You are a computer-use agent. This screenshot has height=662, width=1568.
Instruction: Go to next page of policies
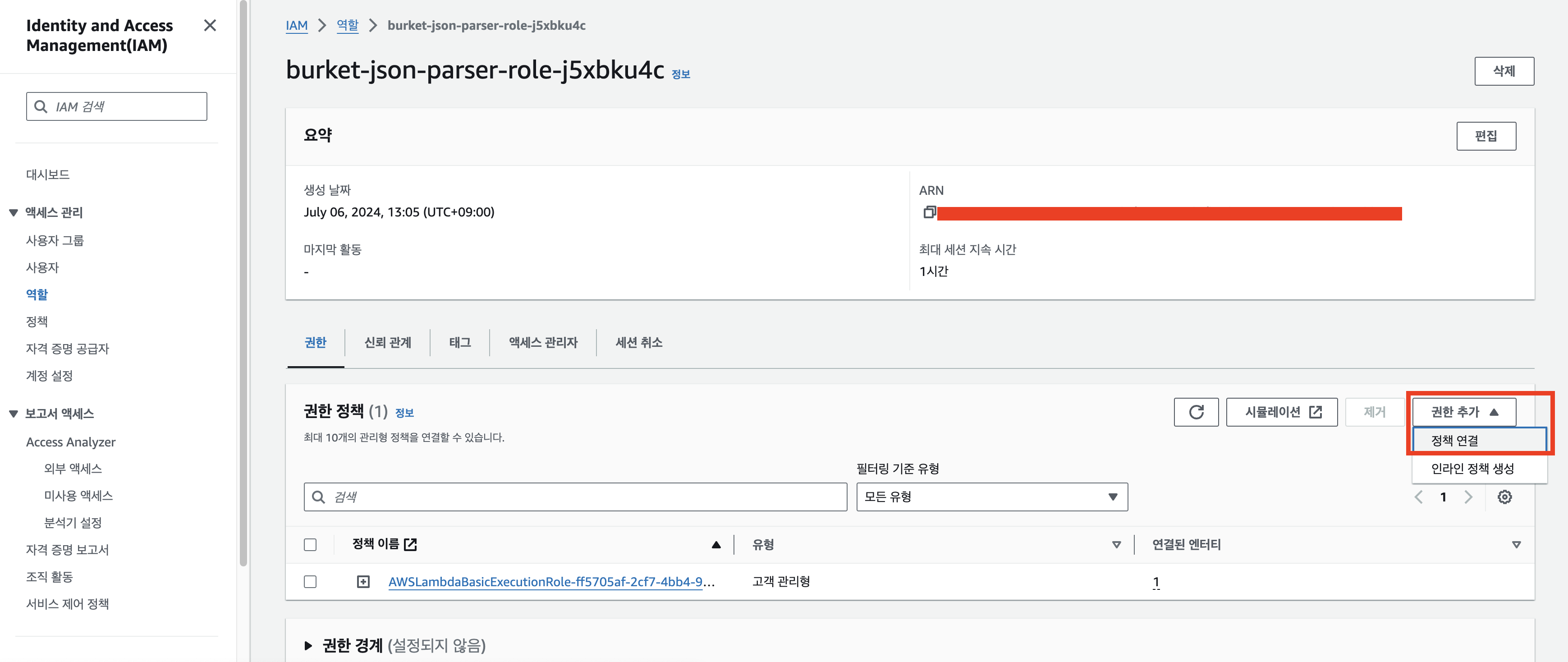coord(1468,497)
